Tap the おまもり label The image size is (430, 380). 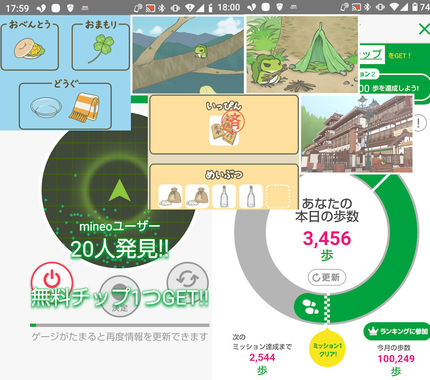101,24
